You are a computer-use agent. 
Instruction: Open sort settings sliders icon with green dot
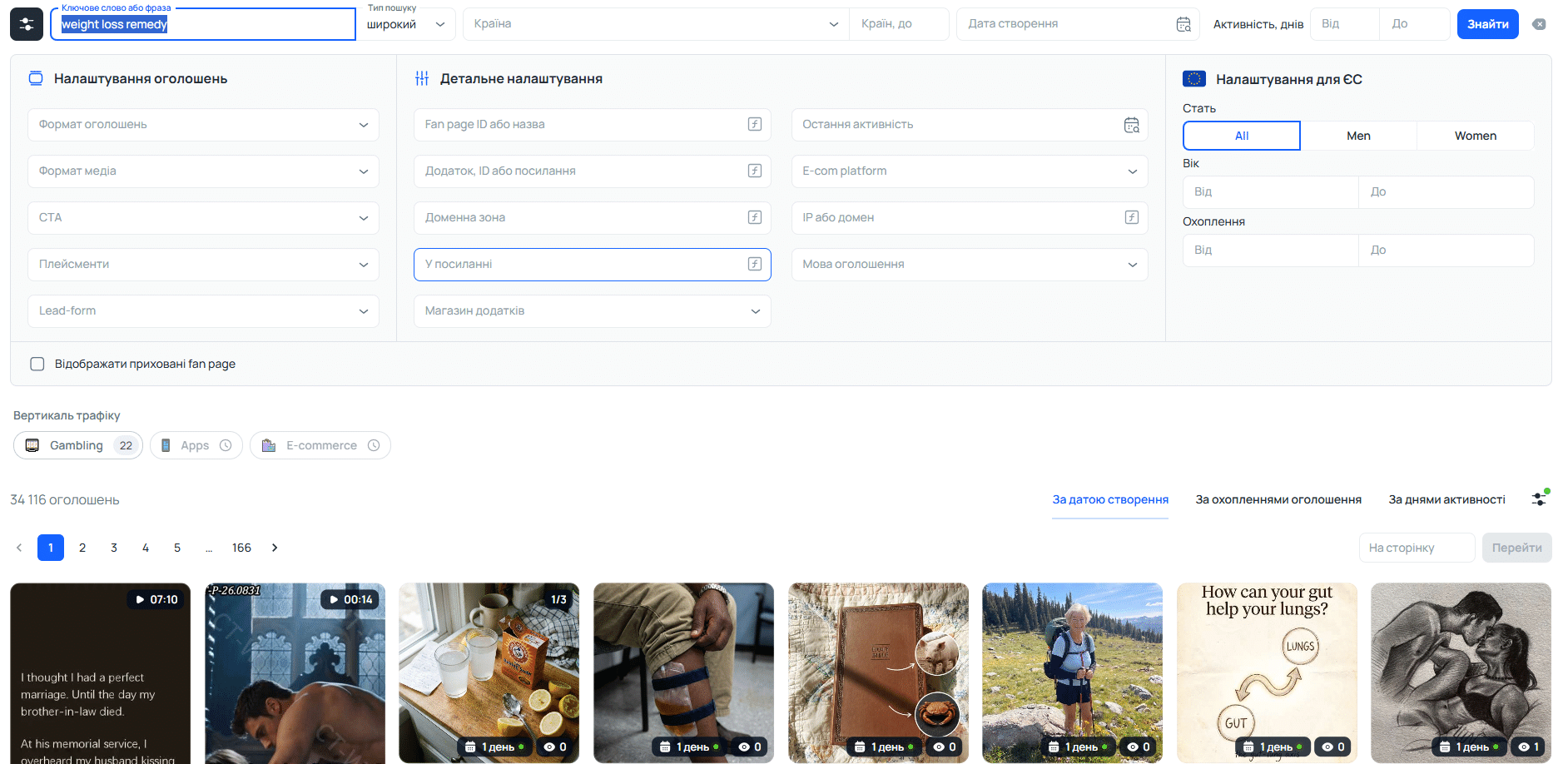click(1540, 499)
